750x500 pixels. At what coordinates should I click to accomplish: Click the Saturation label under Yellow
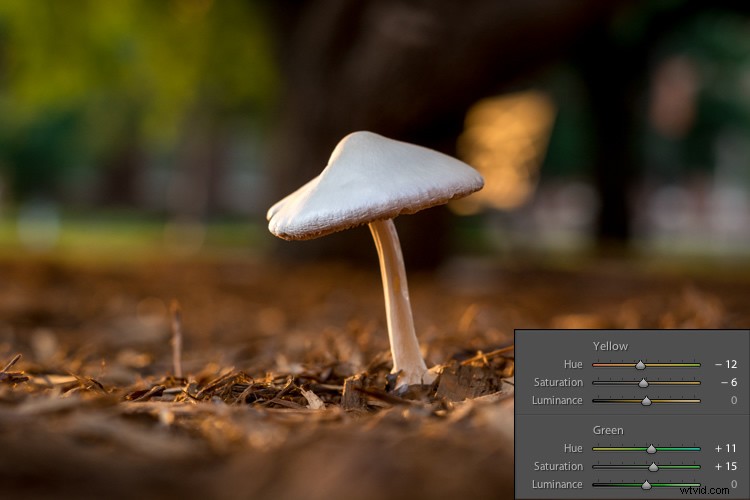[558, 382]
